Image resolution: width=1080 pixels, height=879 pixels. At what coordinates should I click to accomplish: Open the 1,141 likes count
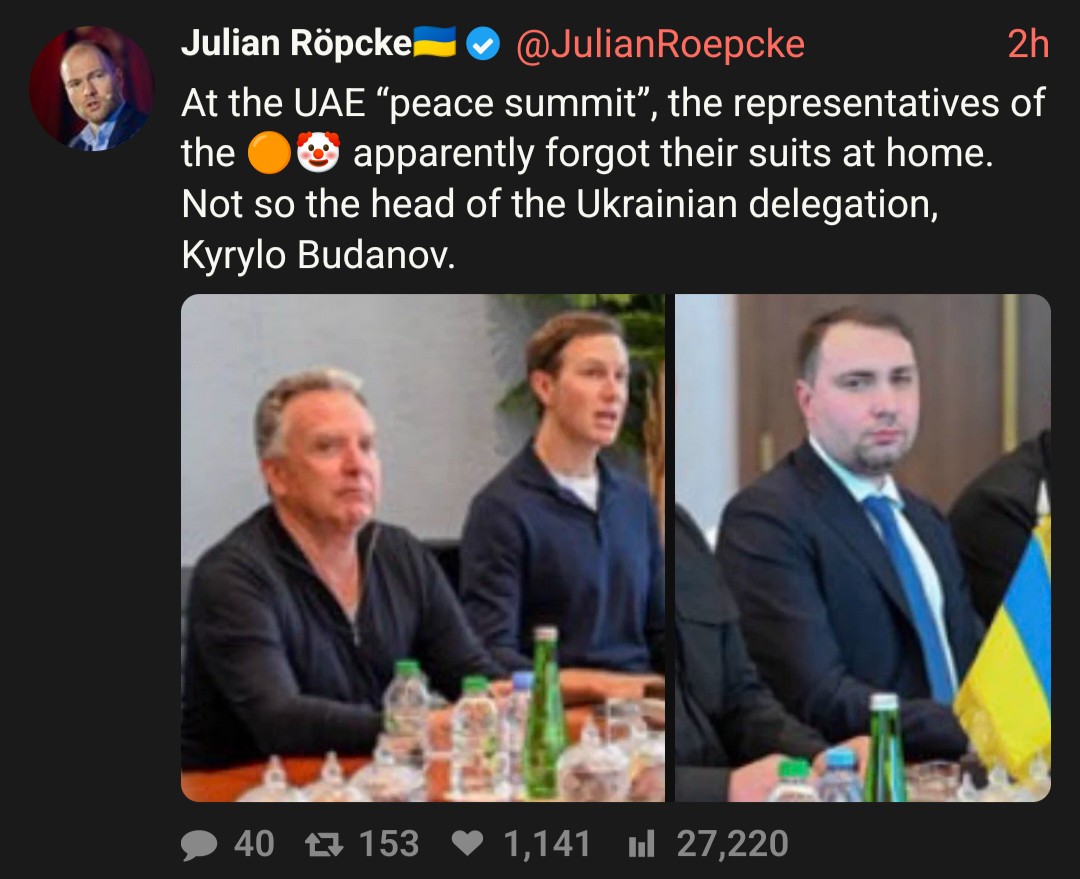[547, 844]
